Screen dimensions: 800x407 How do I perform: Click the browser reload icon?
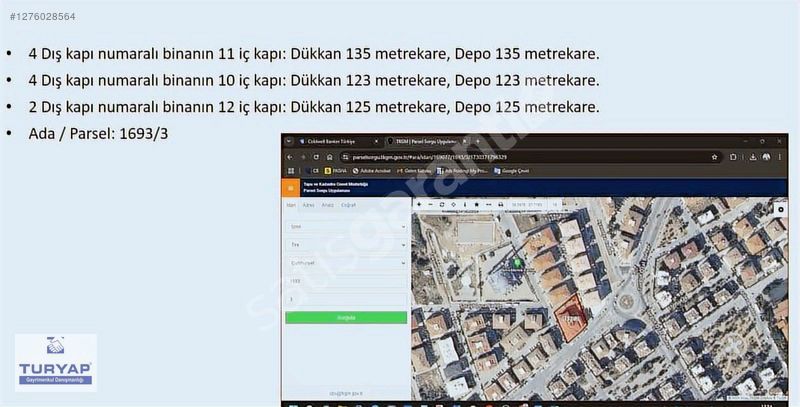pyautogui.click(x=317, y=157)
